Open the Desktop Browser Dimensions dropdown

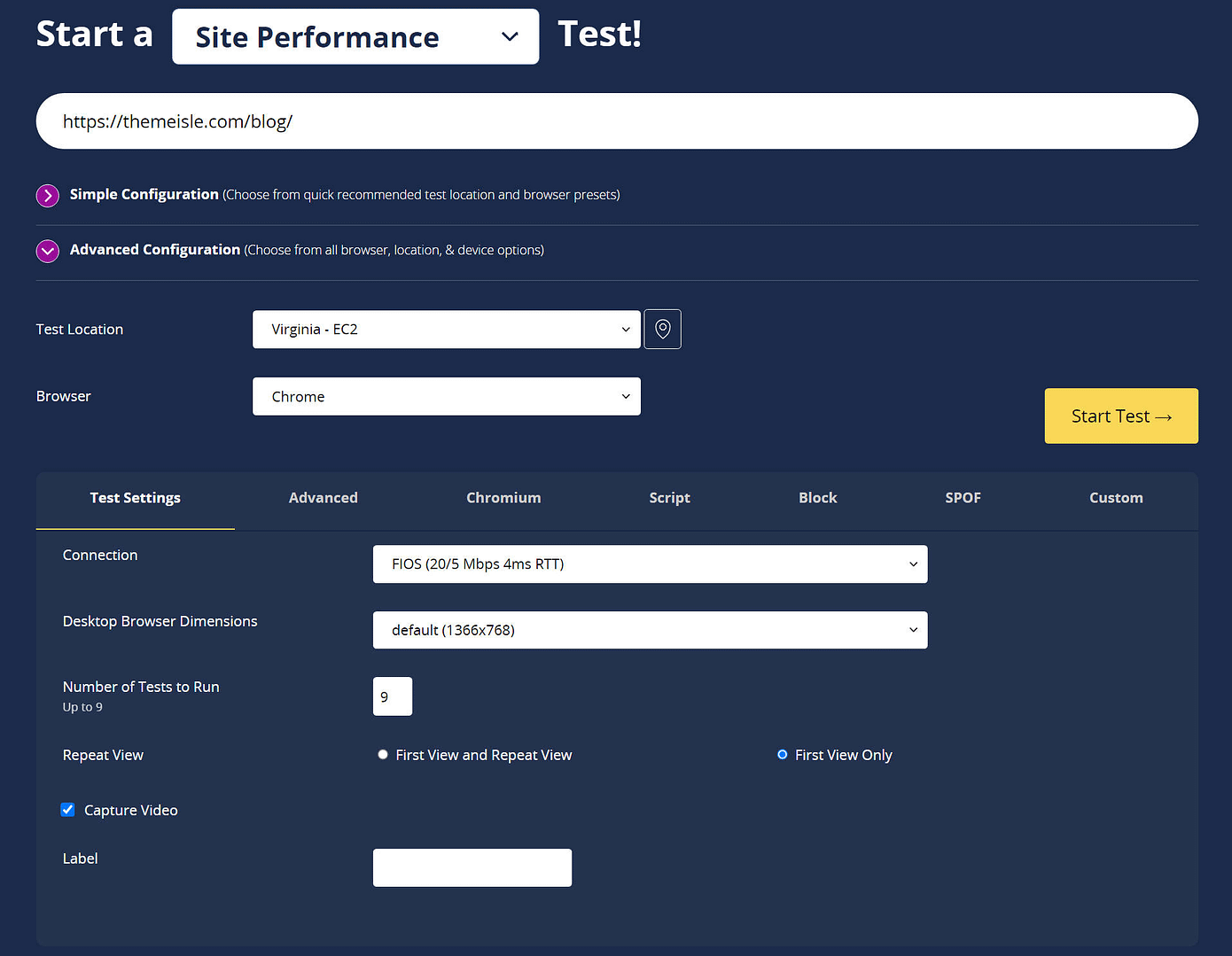click(x=650, y=630)
